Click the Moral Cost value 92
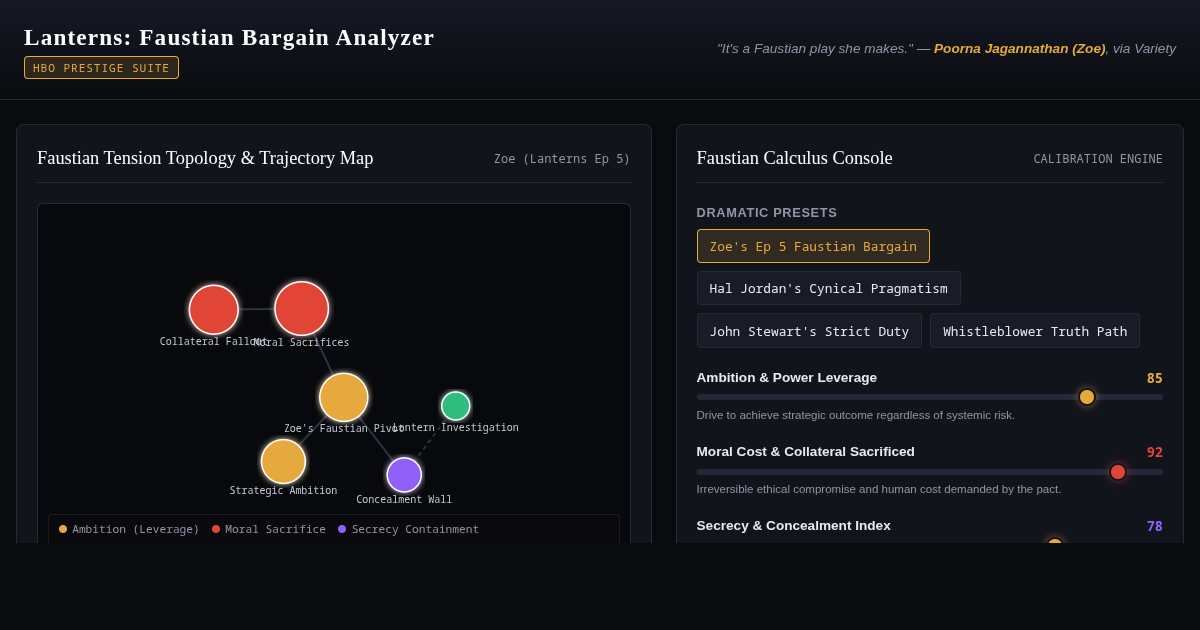The height and width of the screenshot is (630, 1200). [1154, 452]
